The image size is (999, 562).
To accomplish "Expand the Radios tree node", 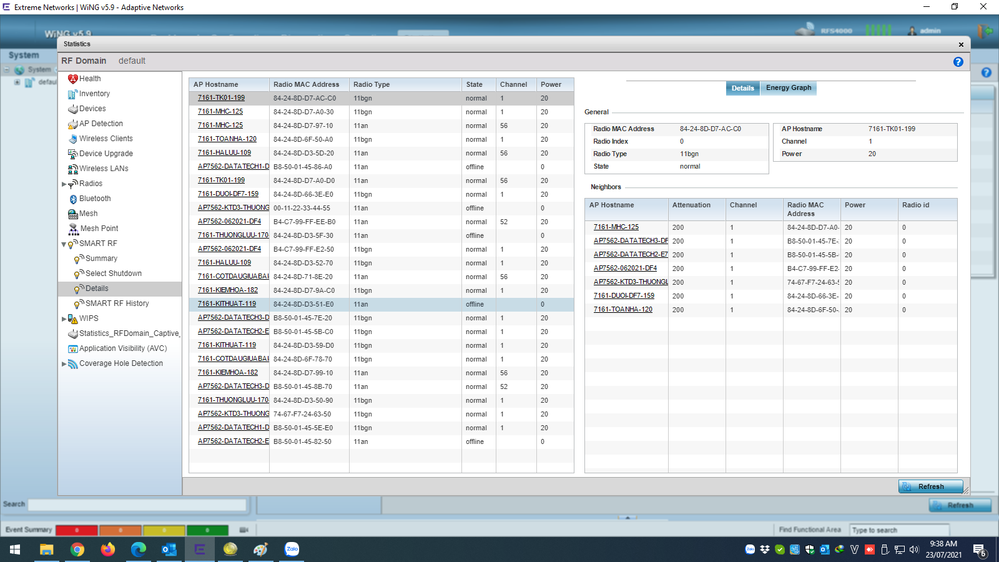I will coord(64,184).
